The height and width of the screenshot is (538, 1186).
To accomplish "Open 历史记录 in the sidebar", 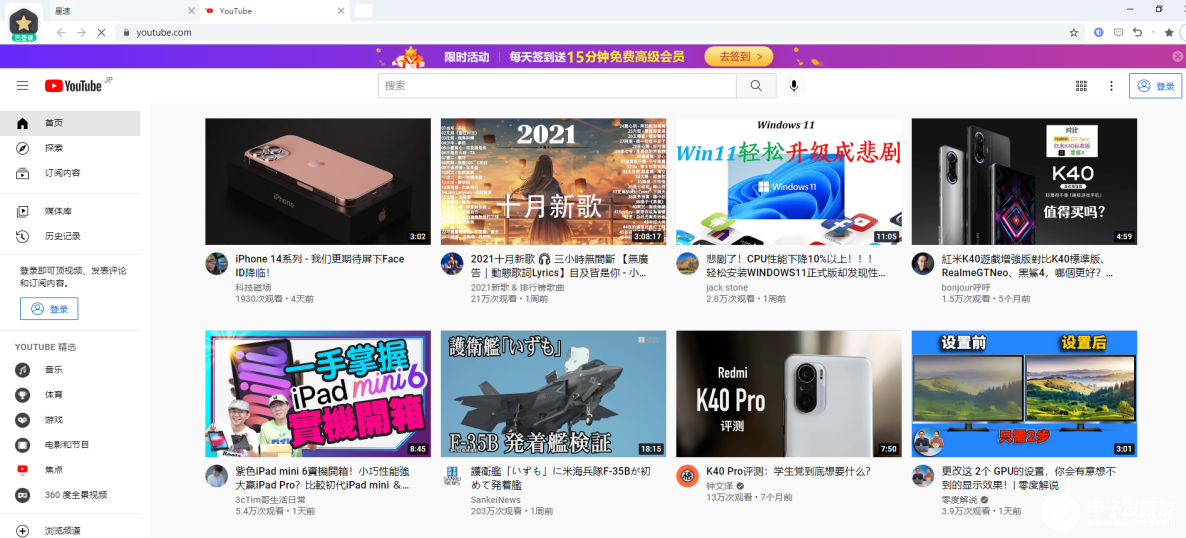I will pos(70,236).
